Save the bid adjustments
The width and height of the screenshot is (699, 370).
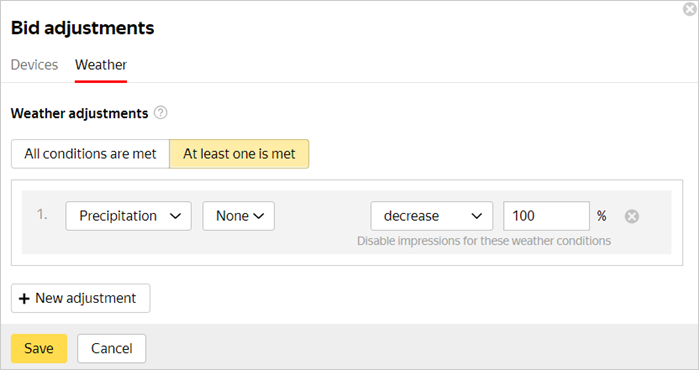tap(39, 348)
